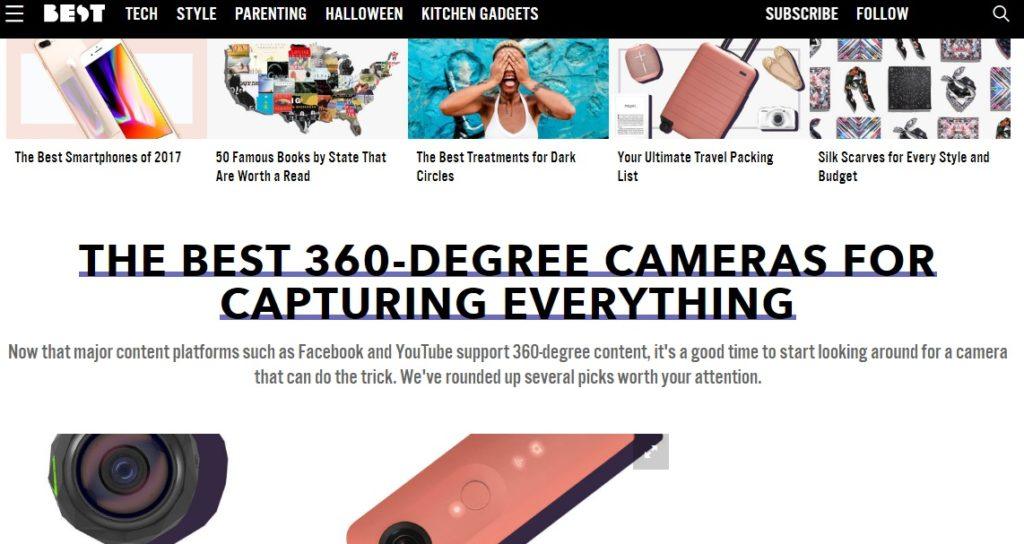Go to the Parenting section
The height and width of the screenshot is (544, 1024).
(x=270, y=14)
